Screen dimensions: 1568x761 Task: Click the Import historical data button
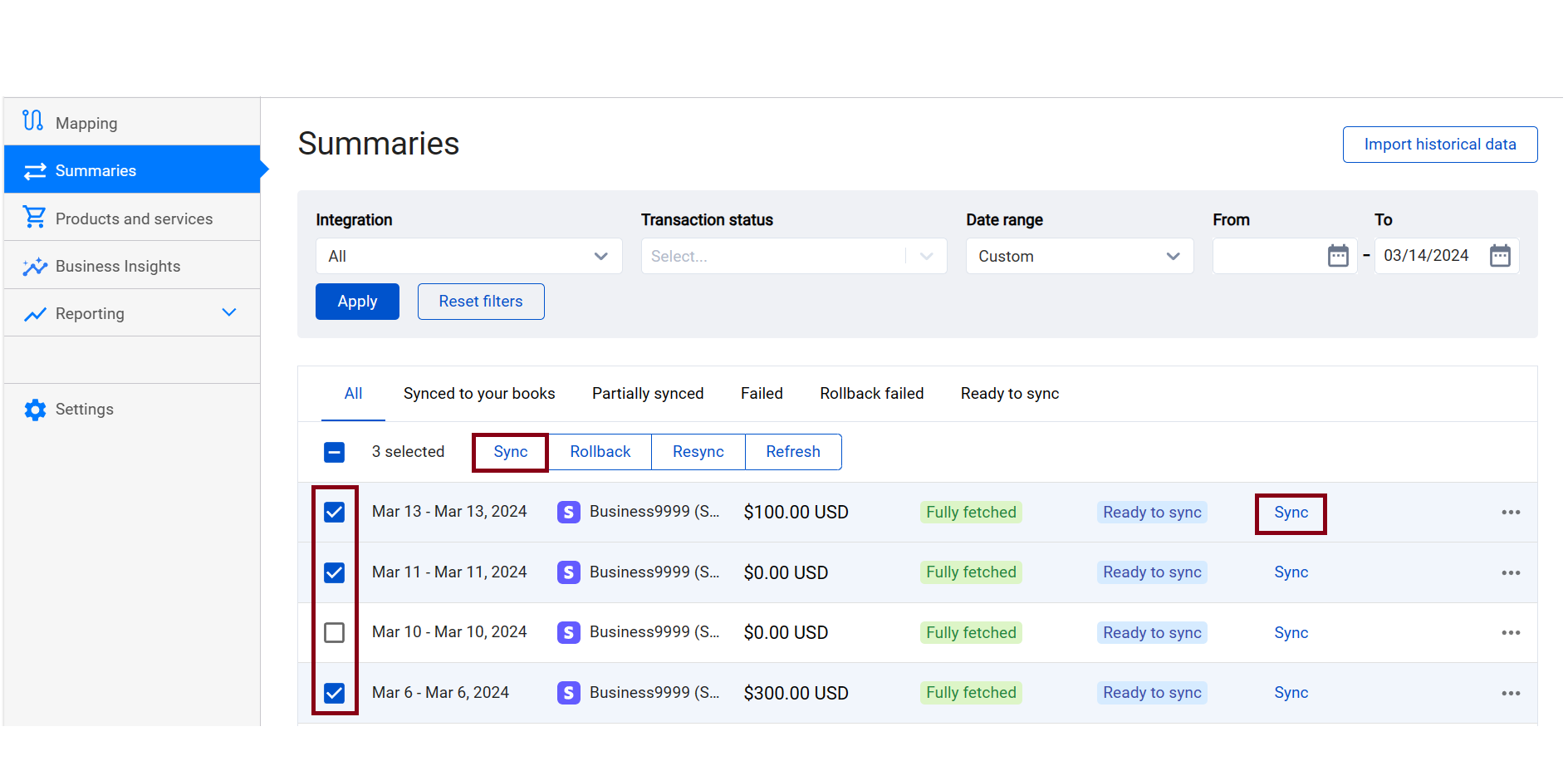(x=1439, y=144)
